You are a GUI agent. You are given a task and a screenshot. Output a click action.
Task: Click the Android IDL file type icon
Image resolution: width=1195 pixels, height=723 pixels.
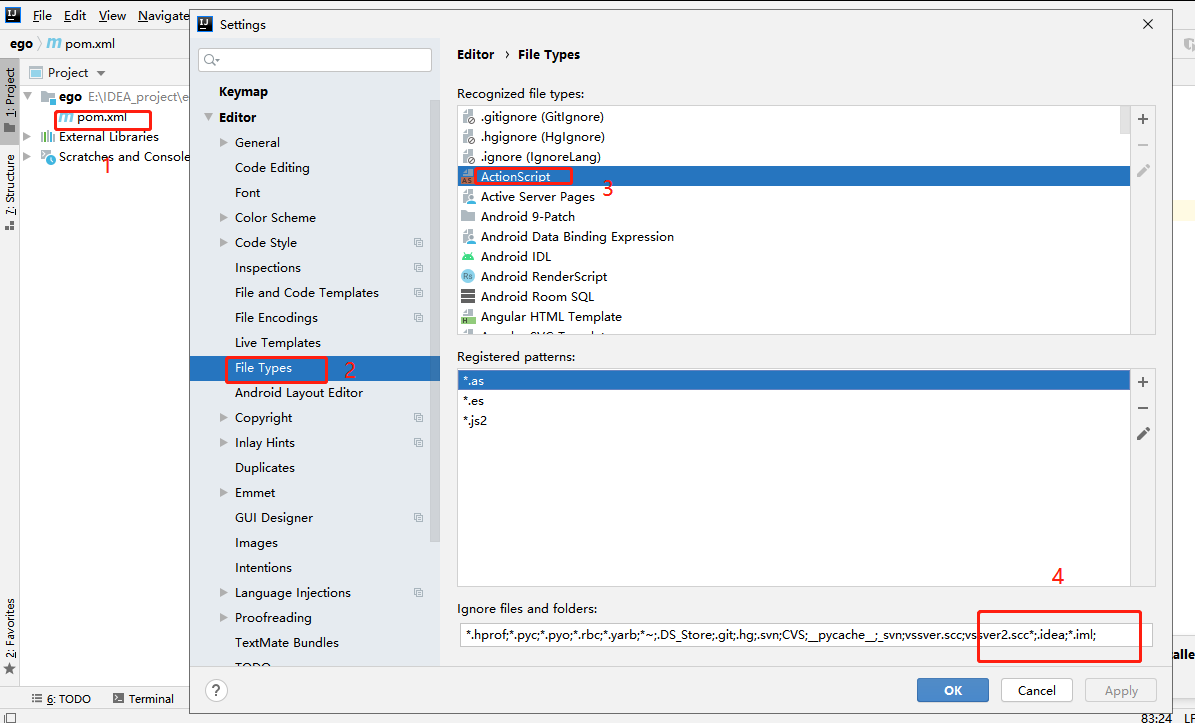[468, 257]
